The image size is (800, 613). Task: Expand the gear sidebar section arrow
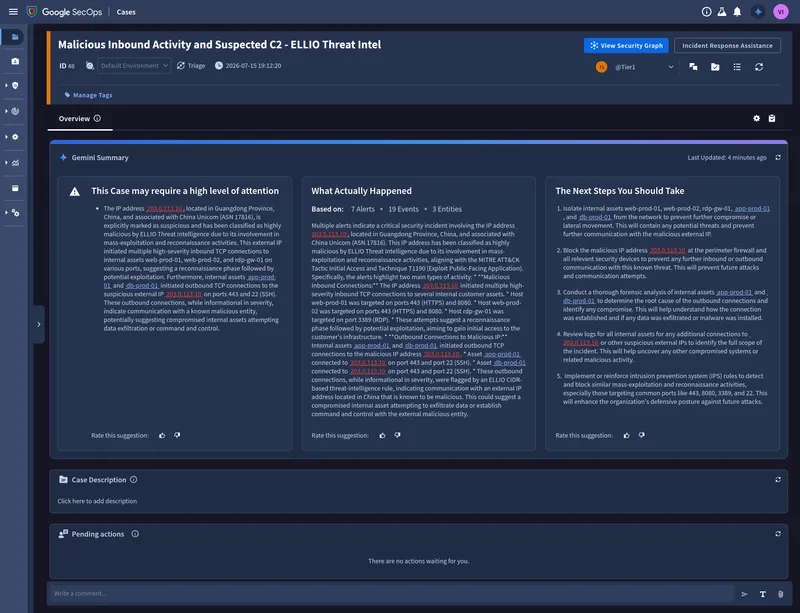[x=6, y=137]
